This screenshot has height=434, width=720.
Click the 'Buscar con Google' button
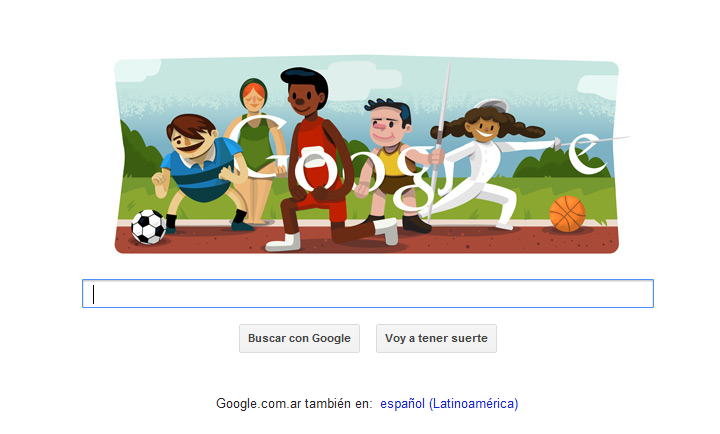[299, 338]
